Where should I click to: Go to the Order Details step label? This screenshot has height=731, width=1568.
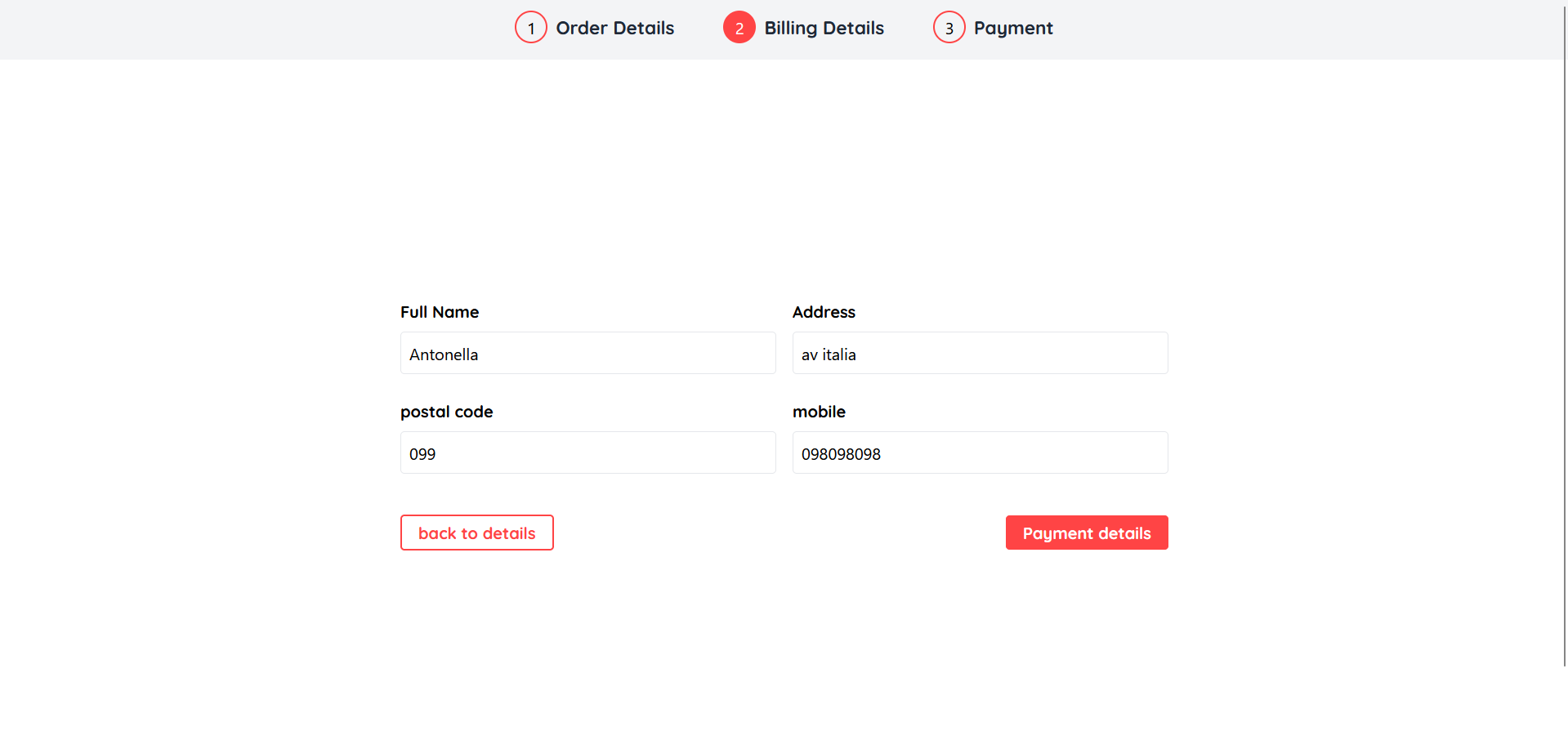(x=614, y=28)
